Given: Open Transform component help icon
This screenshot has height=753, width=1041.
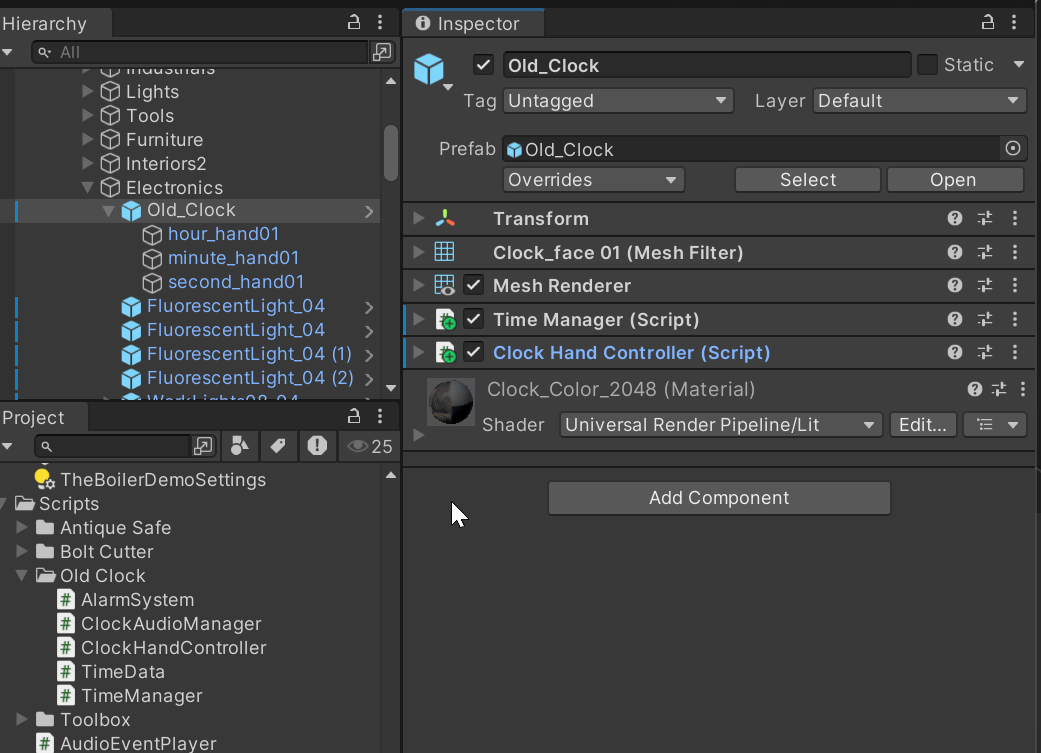Looking at the screenshot, I should point(955,218).
